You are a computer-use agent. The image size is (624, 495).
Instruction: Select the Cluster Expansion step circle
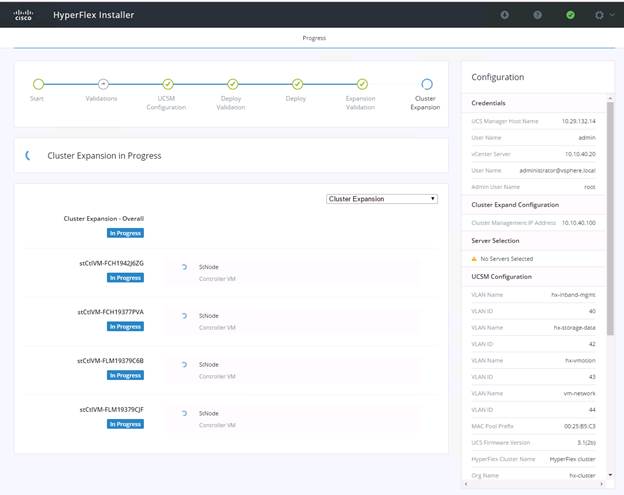click(427, 84)
